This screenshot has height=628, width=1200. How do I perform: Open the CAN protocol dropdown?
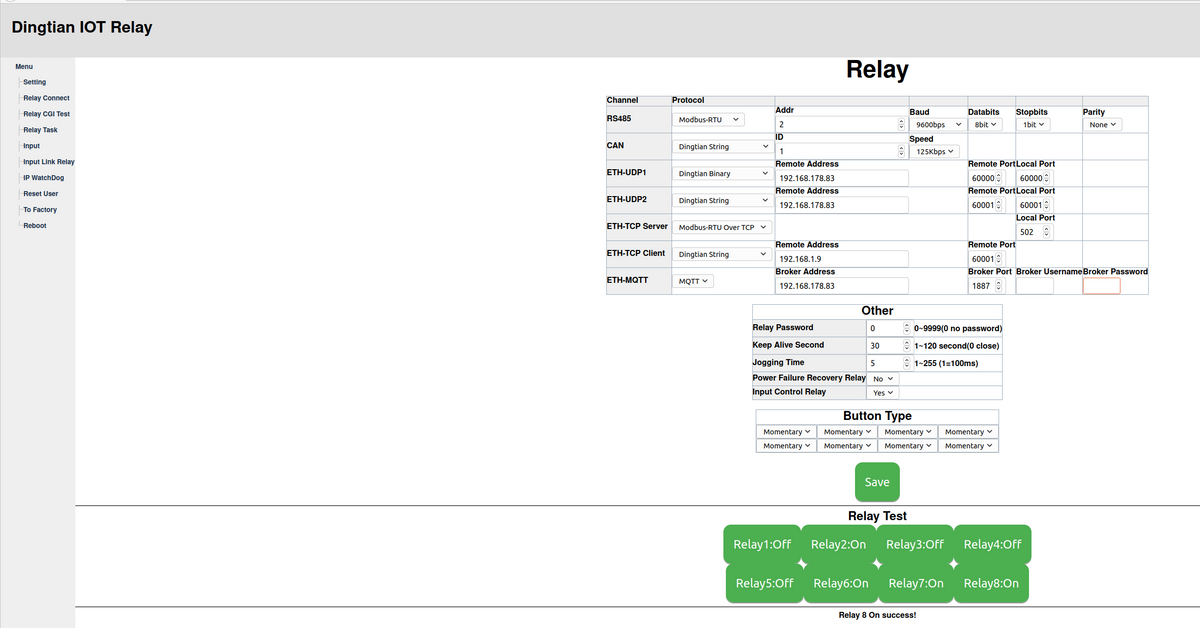click(x=722, y=147)
